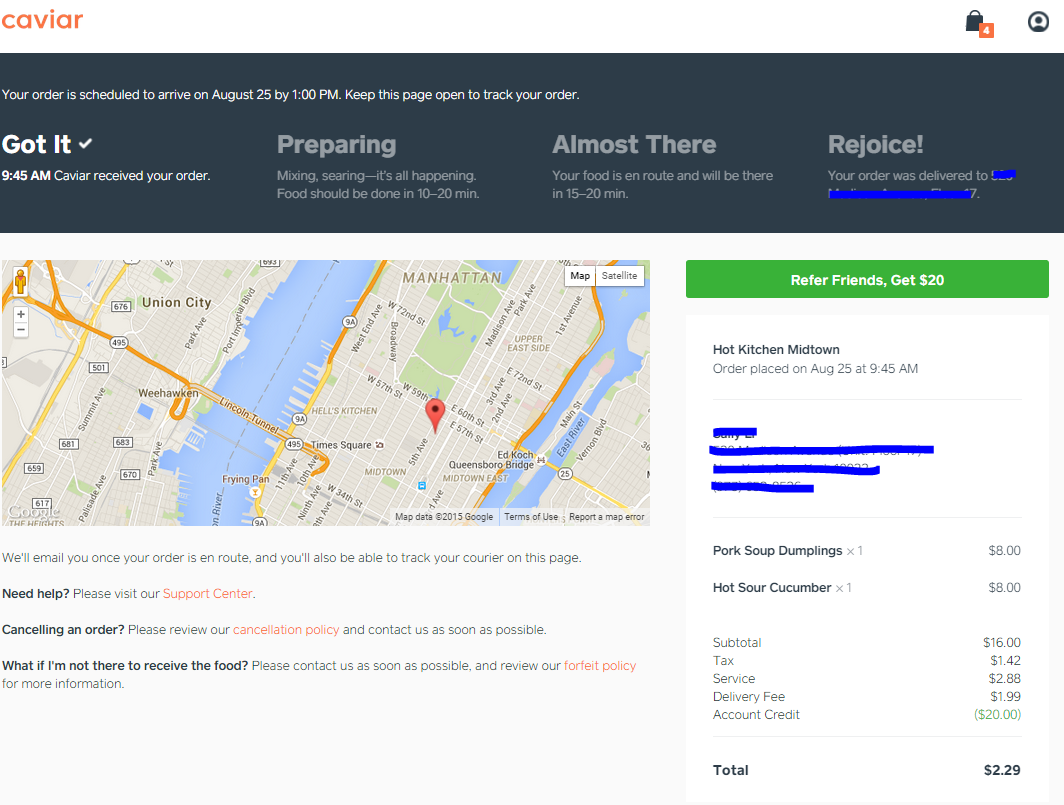
Task: Click Hot Sour Cucumber item row
Action: click(867, 587)
